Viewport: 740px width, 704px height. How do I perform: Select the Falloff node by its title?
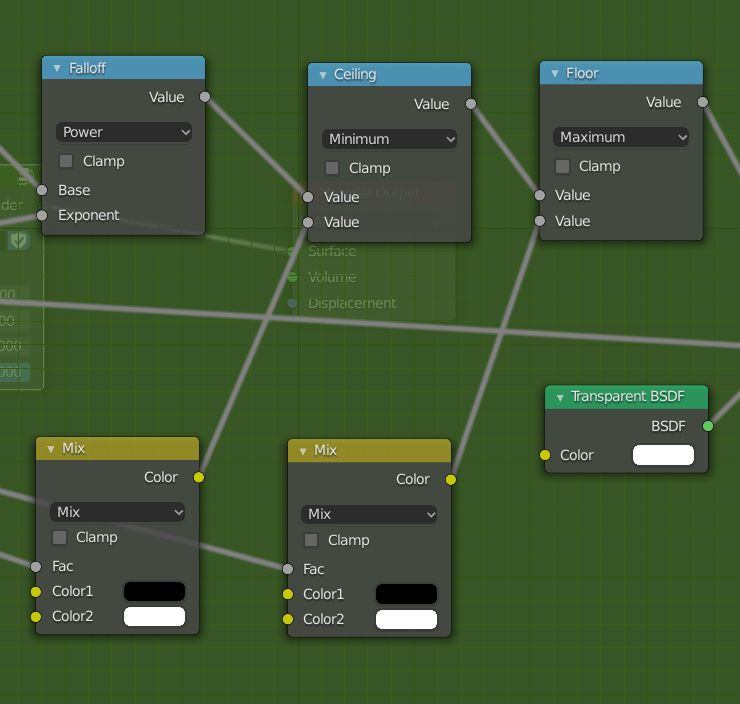coord(87,68)
